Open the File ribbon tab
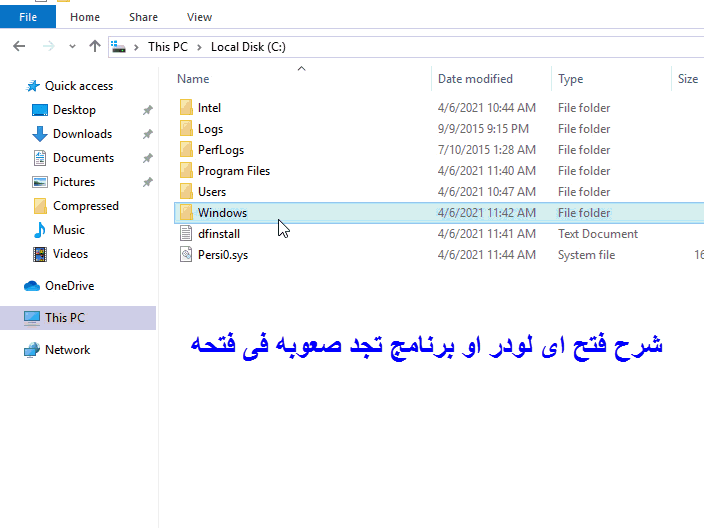 (28, 17)
